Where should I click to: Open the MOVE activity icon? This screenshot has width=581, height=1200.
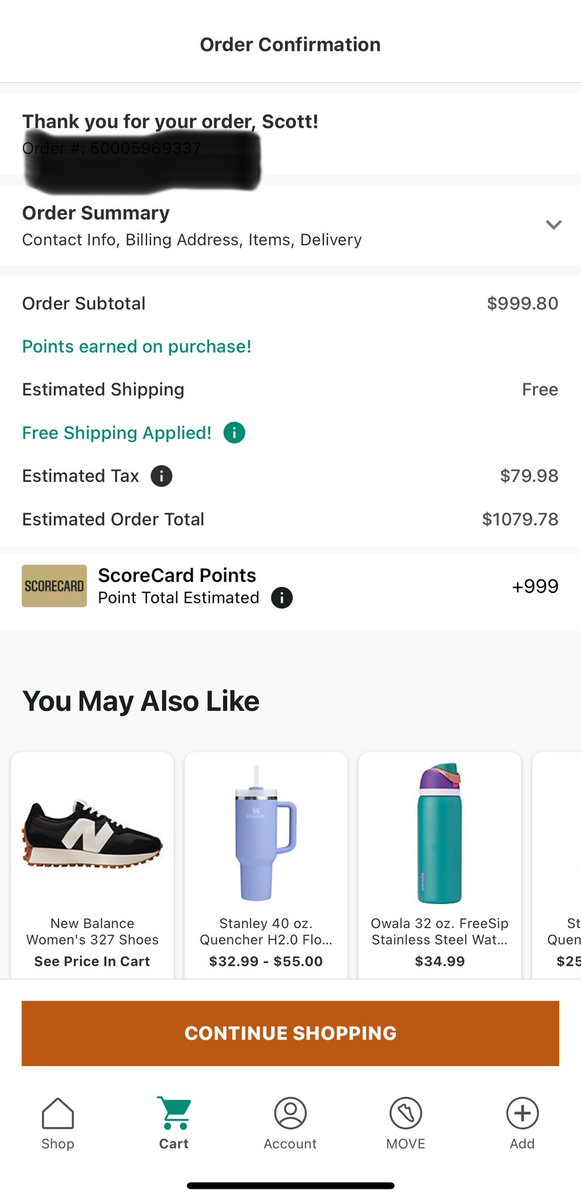coord(406,1113)
